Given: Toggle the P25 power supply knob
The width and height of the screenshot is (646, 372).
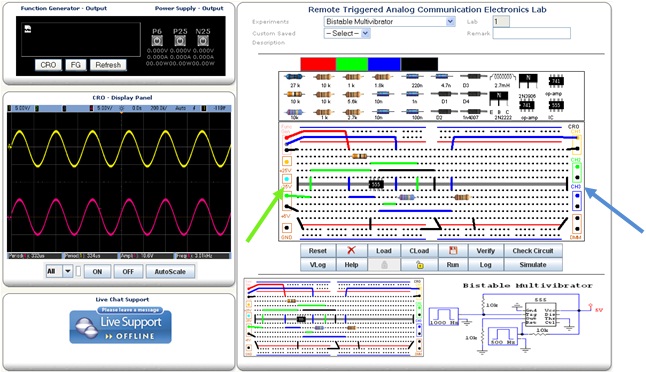Looking at the screenshot, I should coord(180,40).
